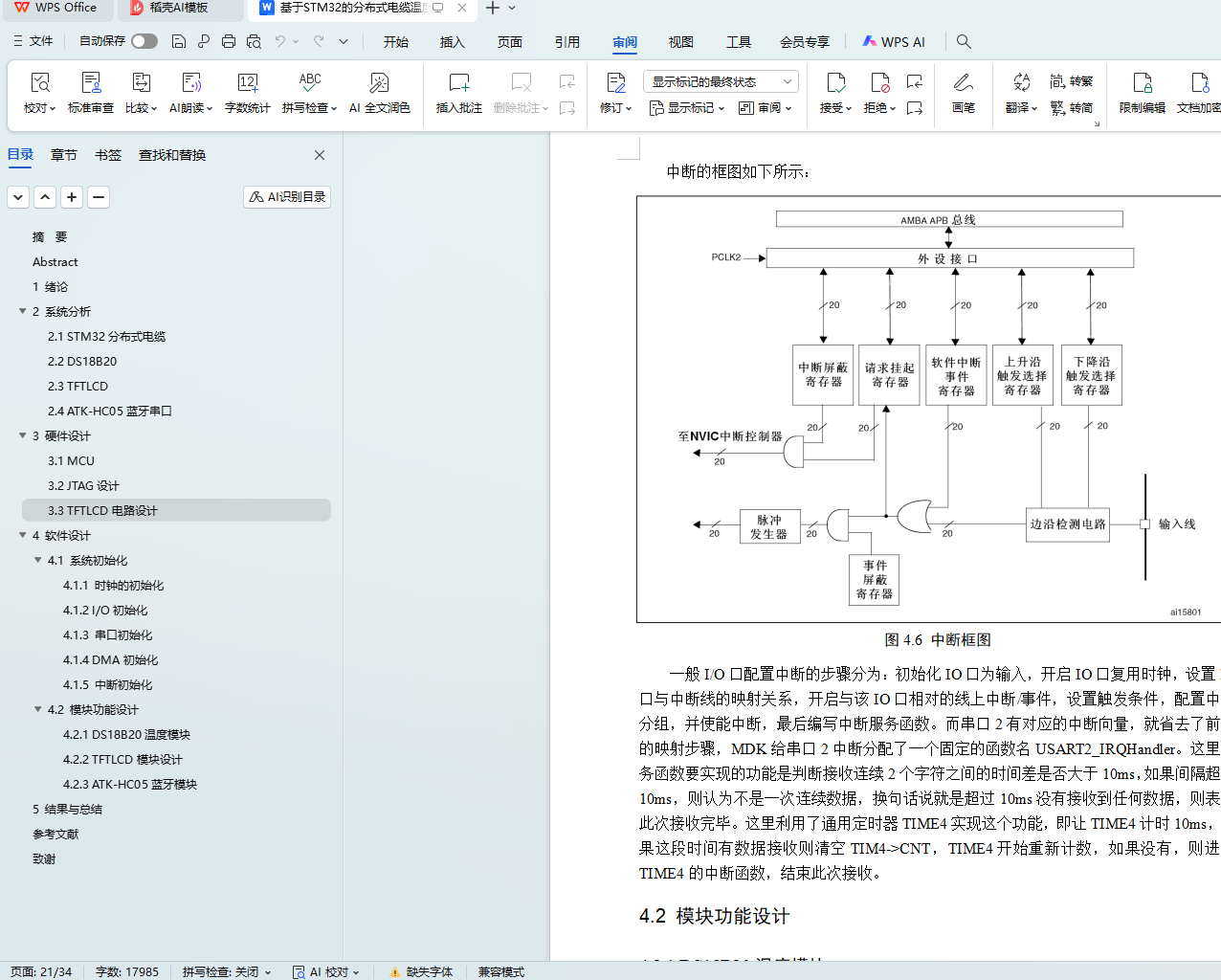1221x980 pixels.
Task: Click the AI识别目录 button
Action: [x=287, y=196]
